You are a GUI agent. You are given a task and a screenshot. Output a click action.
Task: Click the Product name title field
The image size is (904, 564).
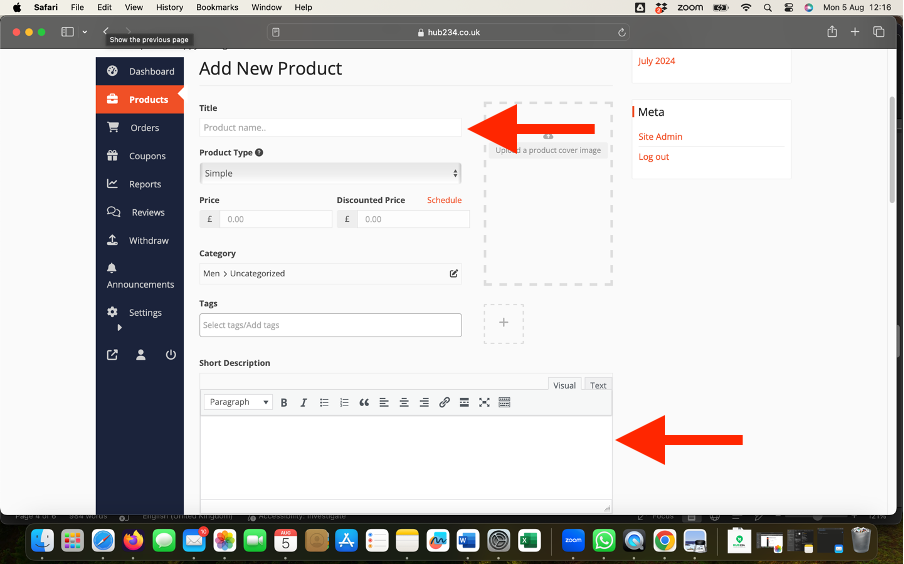tap(330, 128)
